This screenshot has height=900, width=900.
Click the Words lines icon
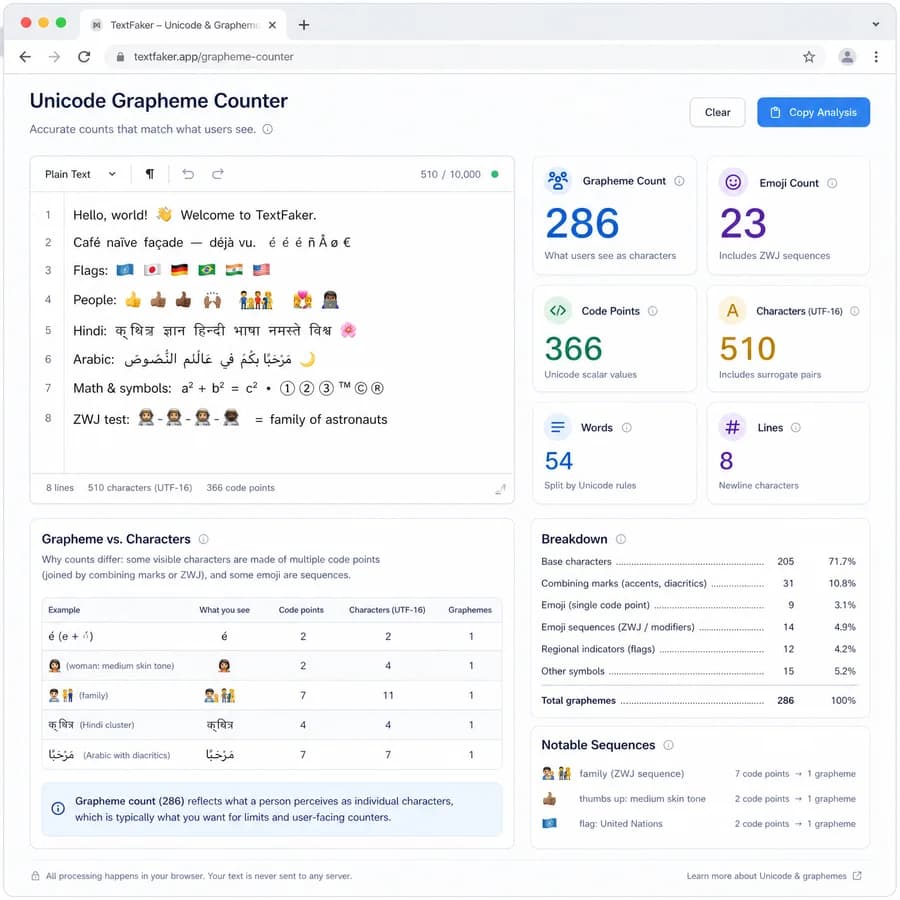tap(557, 427)
